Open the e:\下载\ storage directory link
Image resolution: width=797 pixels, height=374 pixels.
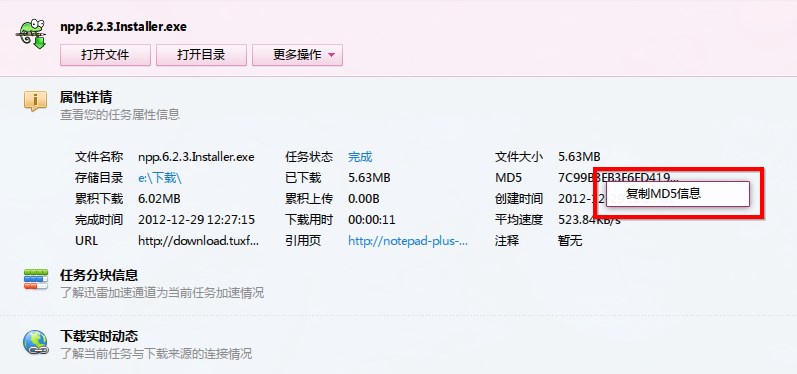(x=160, y=178)
